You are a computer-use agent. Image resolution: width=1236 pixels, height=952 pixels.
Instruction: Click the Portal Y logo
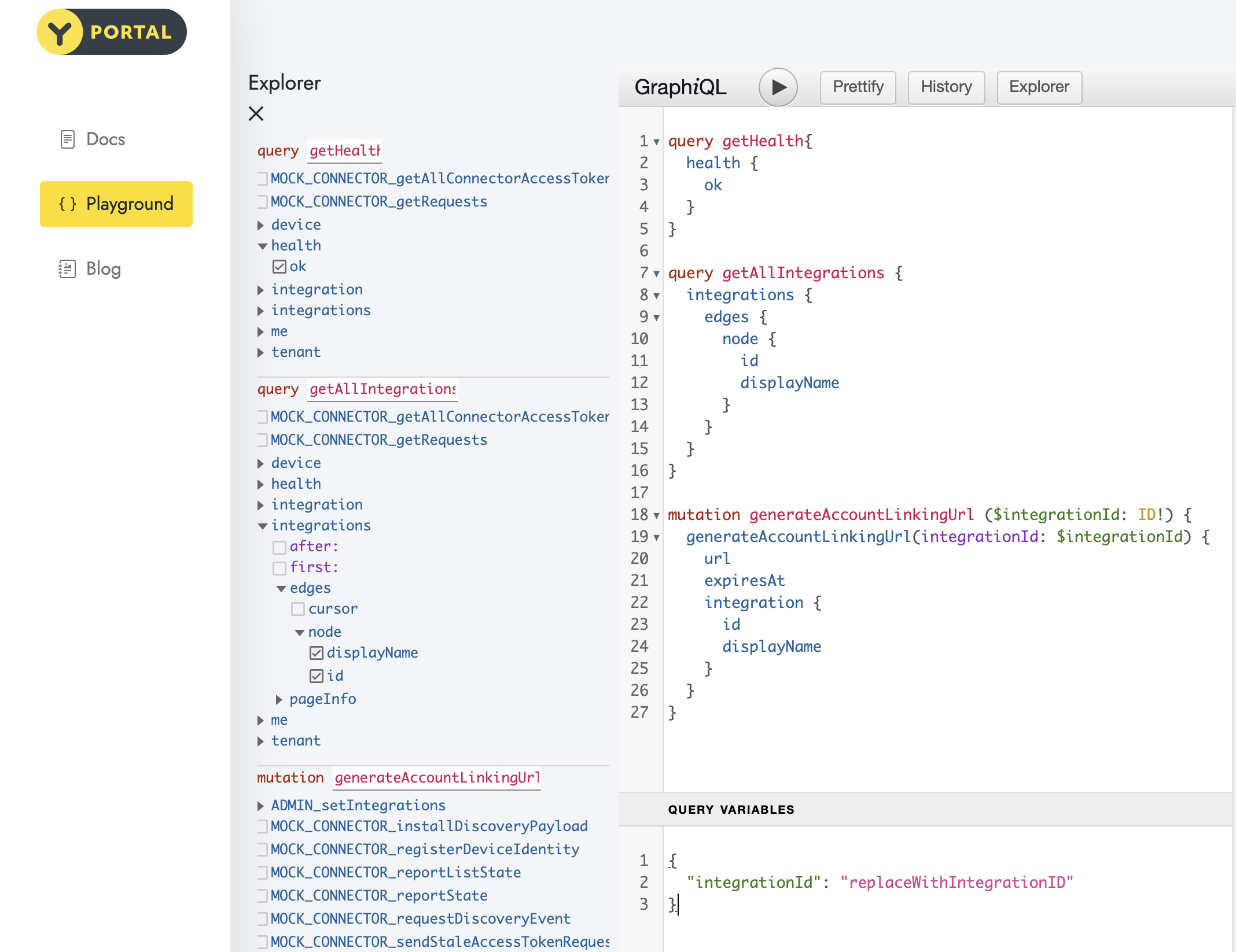point(60,32)
